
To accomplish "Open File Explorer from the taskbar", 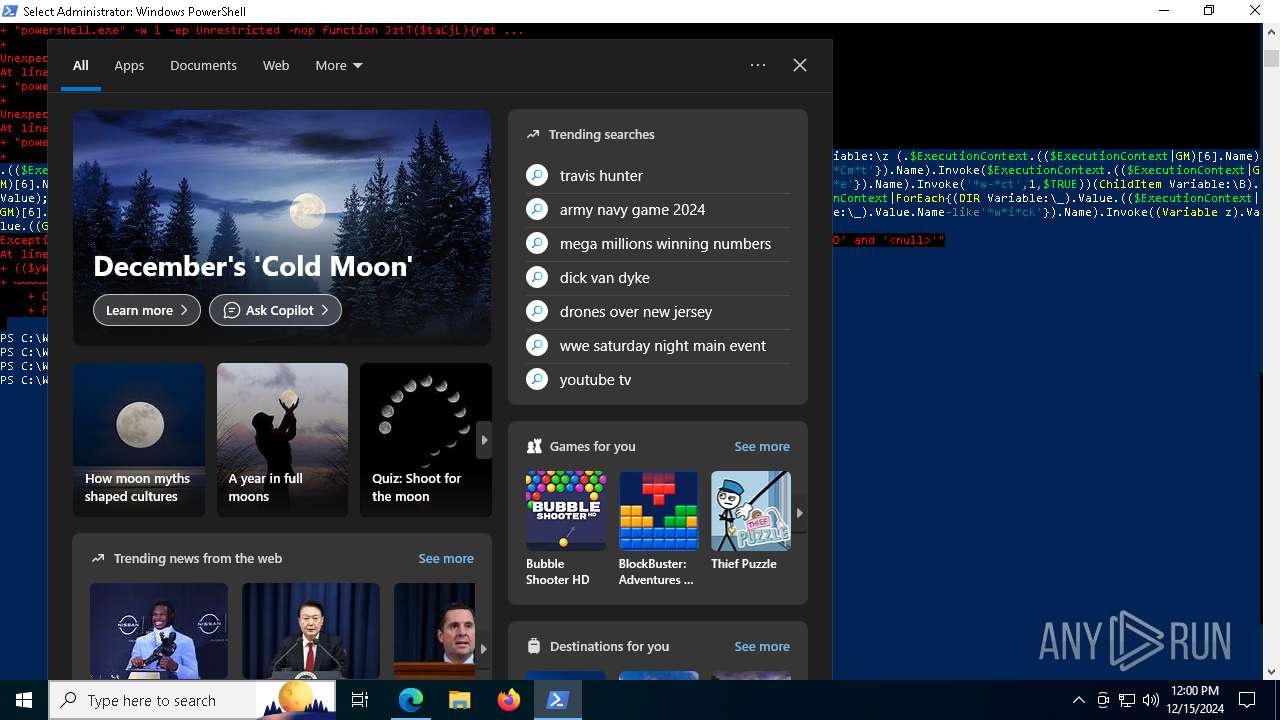I will click(x=460, y=700).
